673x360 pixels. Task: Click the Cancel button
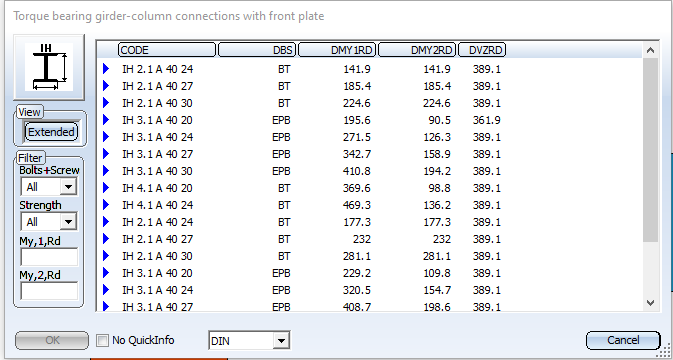623,340
